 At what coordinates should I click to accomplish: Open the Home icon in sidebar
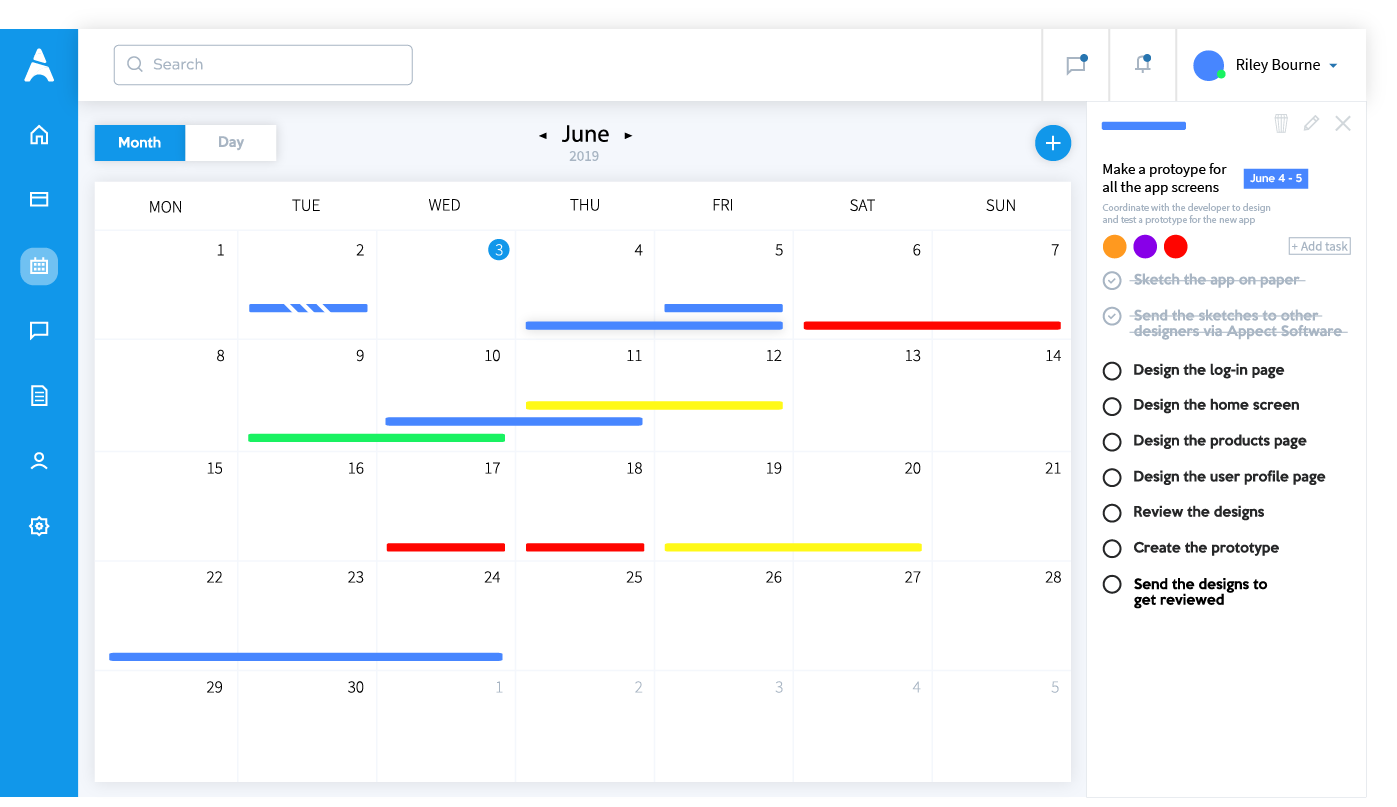pos(39,135)
